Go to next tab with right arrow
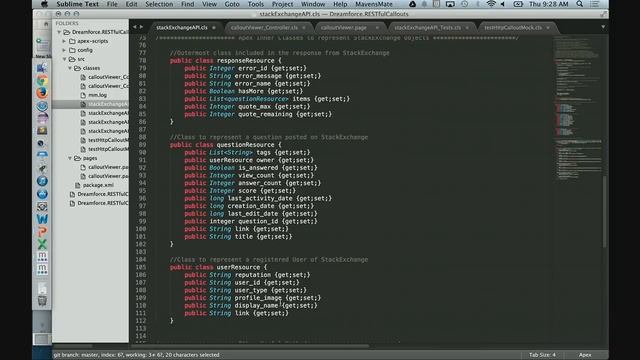Viewport: 640px width, 360px height. [142, 27]
